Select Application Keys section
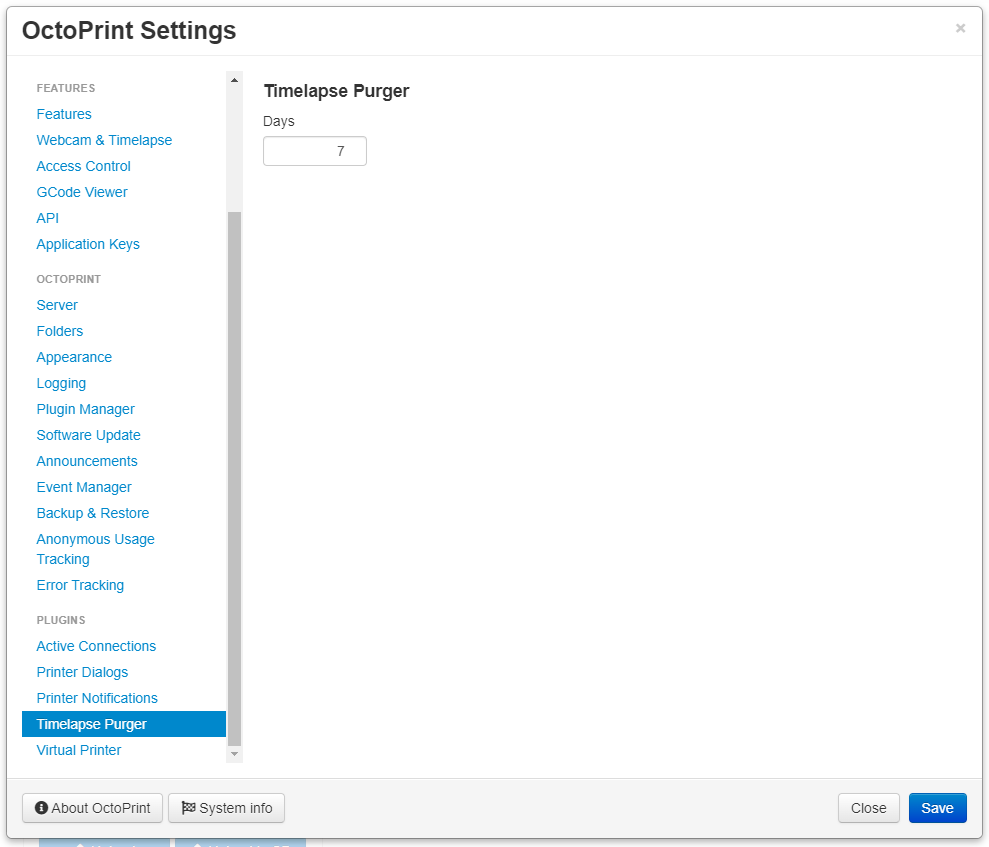Screen dimensions: 989x847 tap(88, 244)
